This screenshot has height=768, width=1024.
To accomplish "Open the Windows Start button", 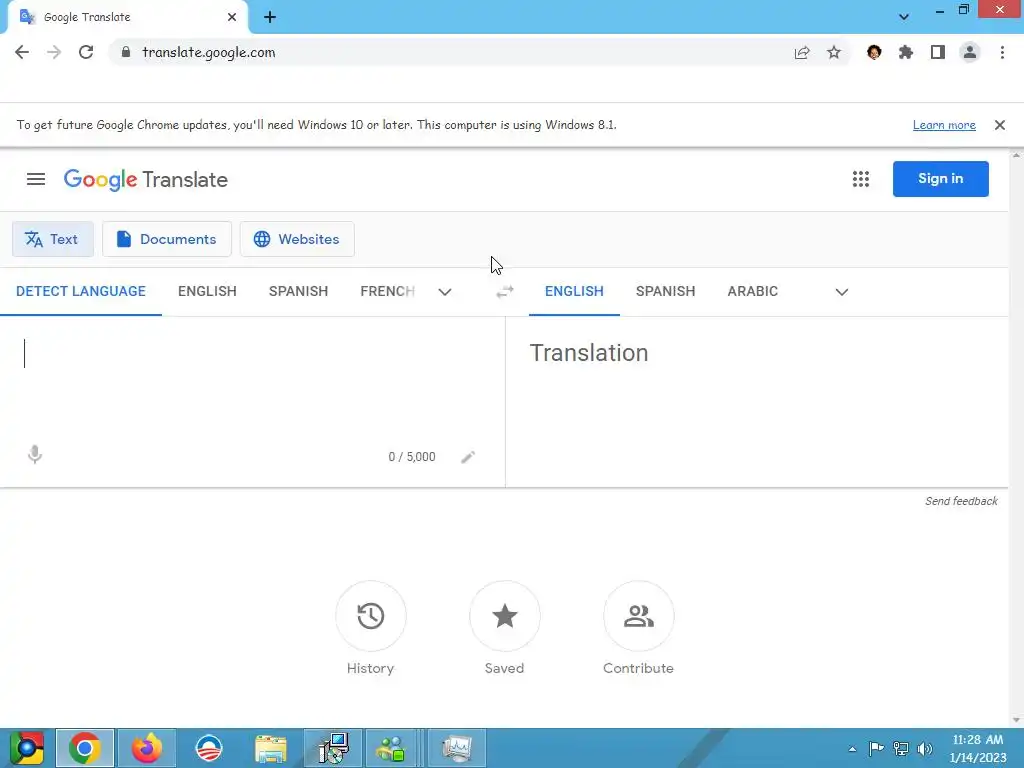I will (26, 748).
